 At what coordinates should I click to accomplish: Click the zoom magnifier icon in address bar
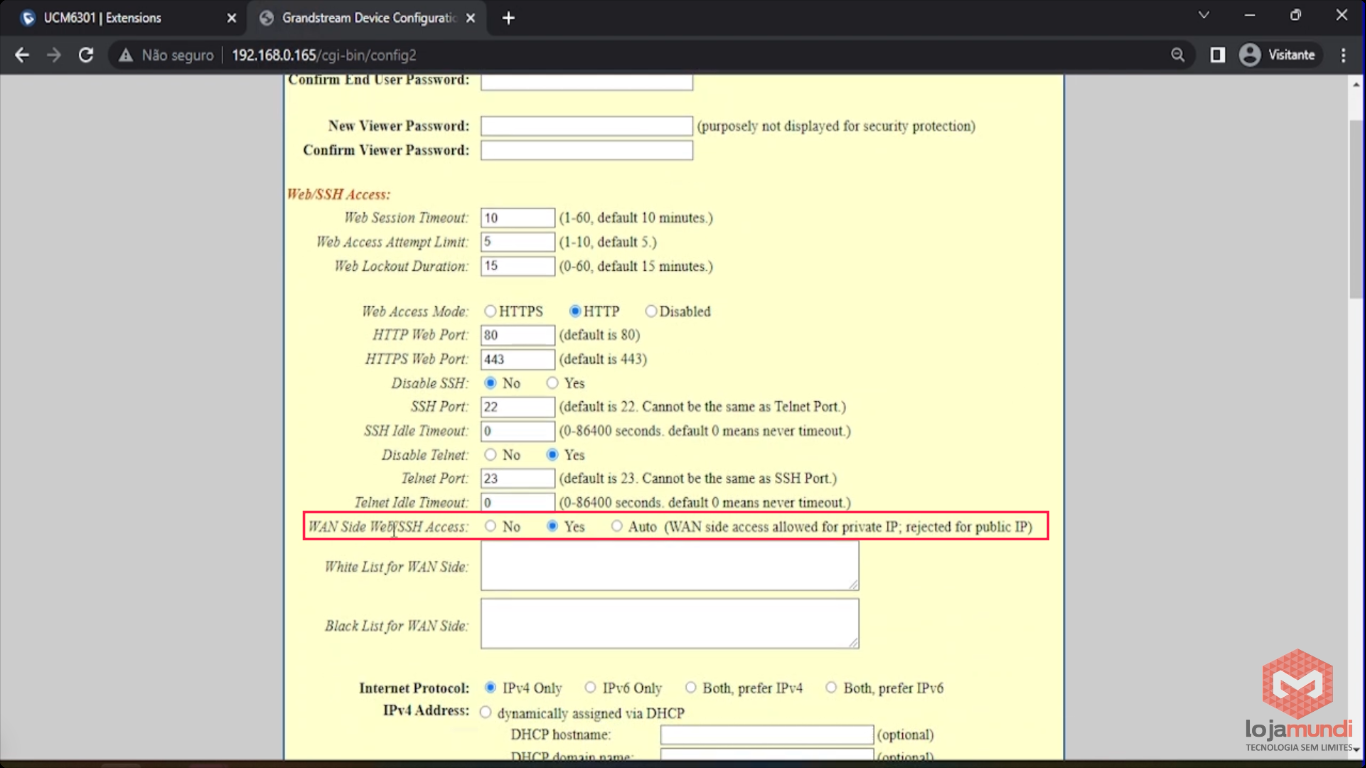(x=1178, y=55)
